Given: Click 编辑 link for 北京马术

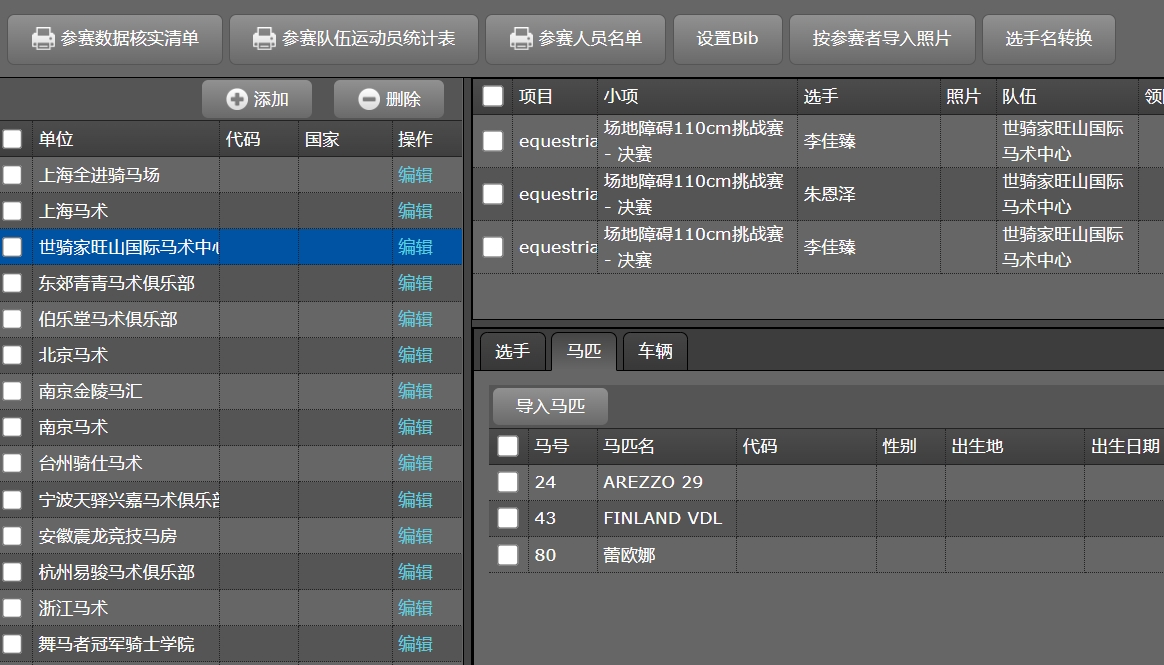Looking at the screenshot, I should click(415, 355).
